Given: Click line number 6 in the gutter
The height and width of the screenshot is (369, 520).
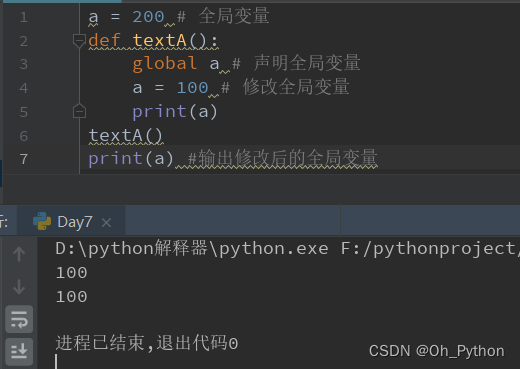Looking at the screenshot, I should [x=24, y=136].
